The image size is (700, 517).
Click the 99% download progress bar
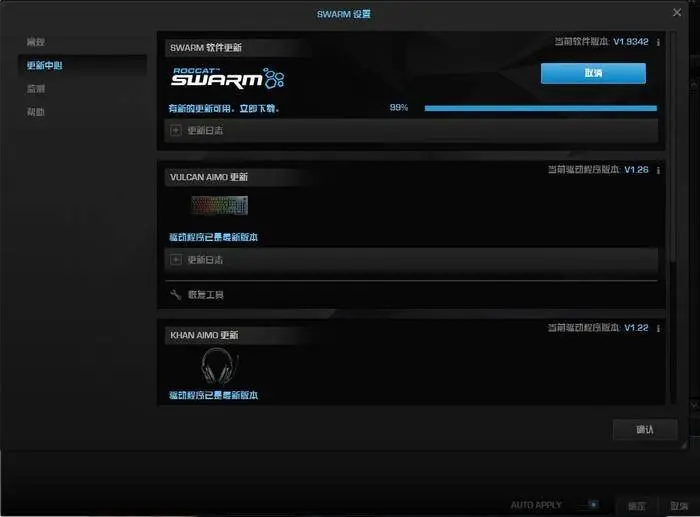[x=540, y=108]
